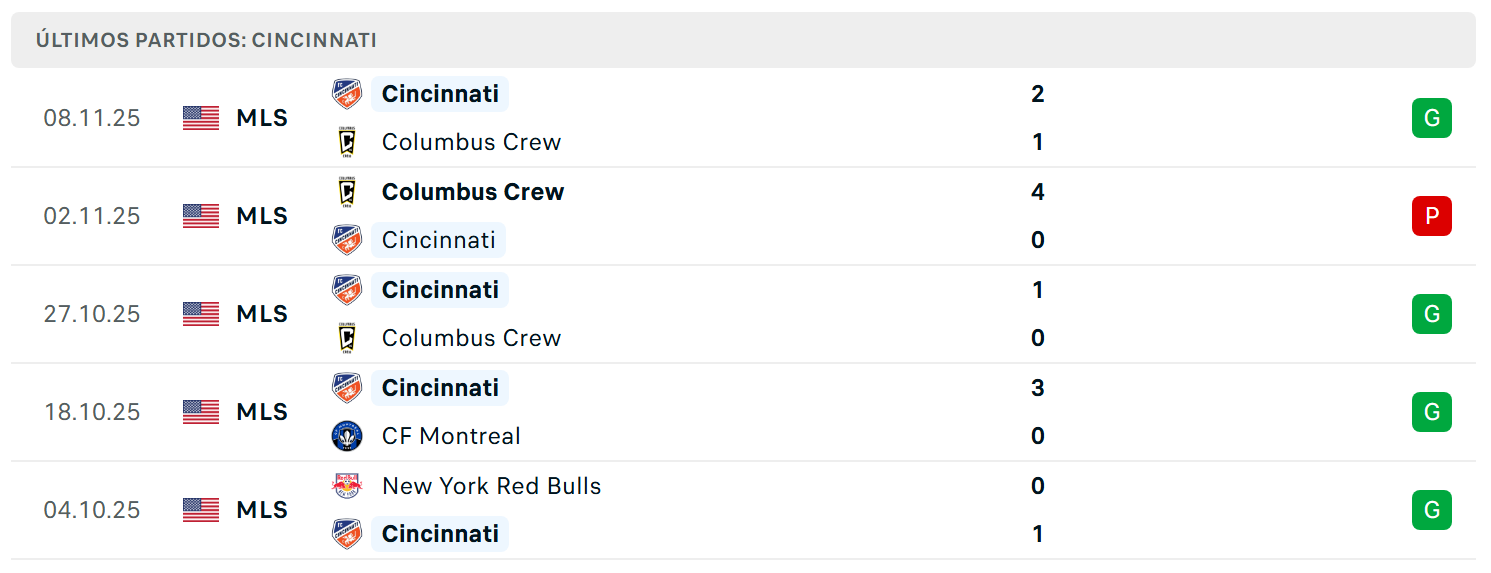Click CF Montreal team logo
Screen dimensions: 1491x573
[347, 436]
